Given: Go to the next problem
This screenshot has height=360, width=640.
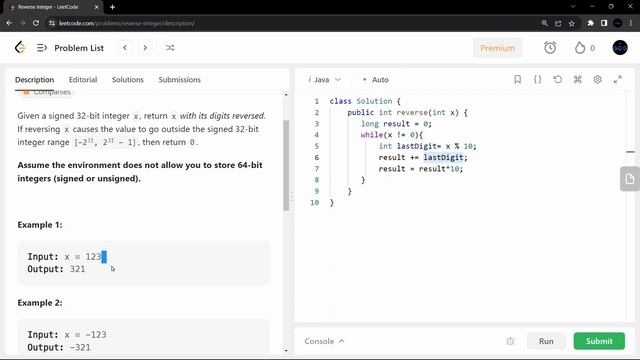Looking at the screenshot, I should [145, 48].
